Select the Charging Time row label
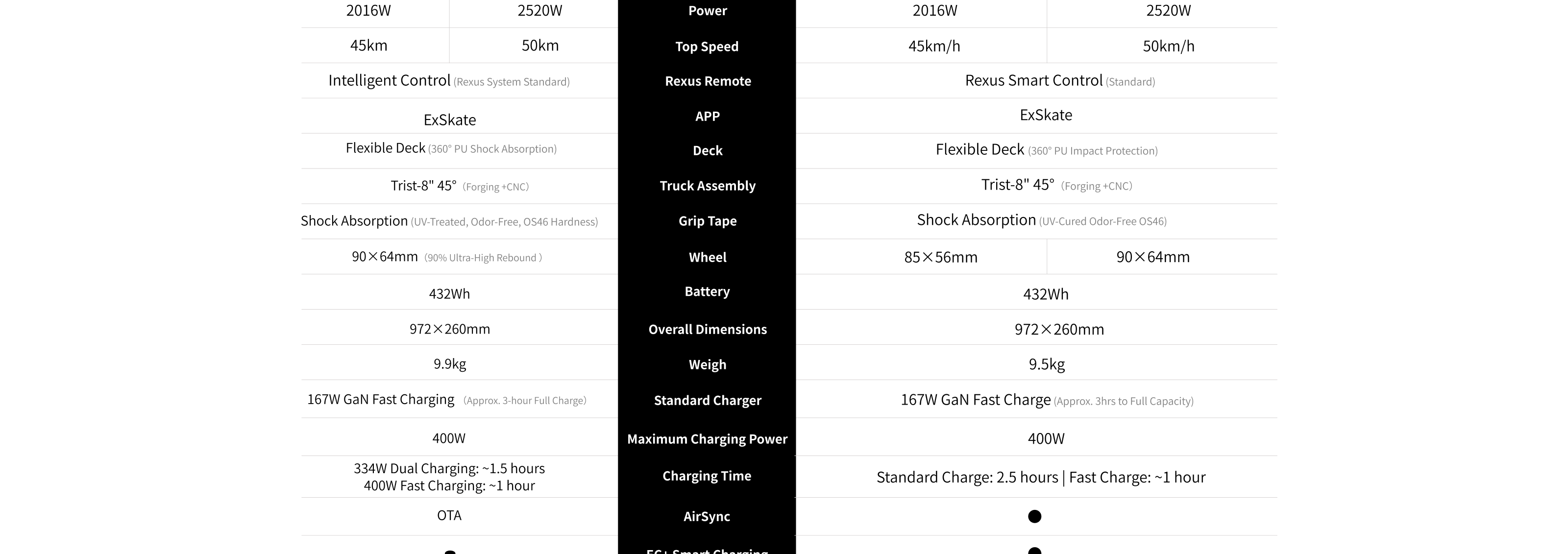Screen dimensions: 1568x554 click(x=707, y=476)
